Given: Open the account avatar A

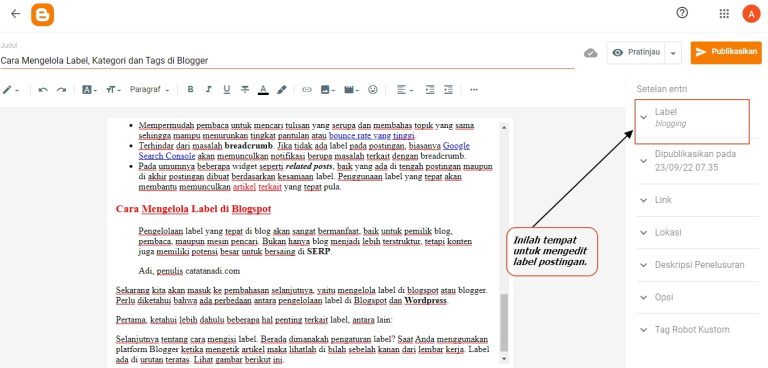Looking at the screenshot, I should coord(751,14).
